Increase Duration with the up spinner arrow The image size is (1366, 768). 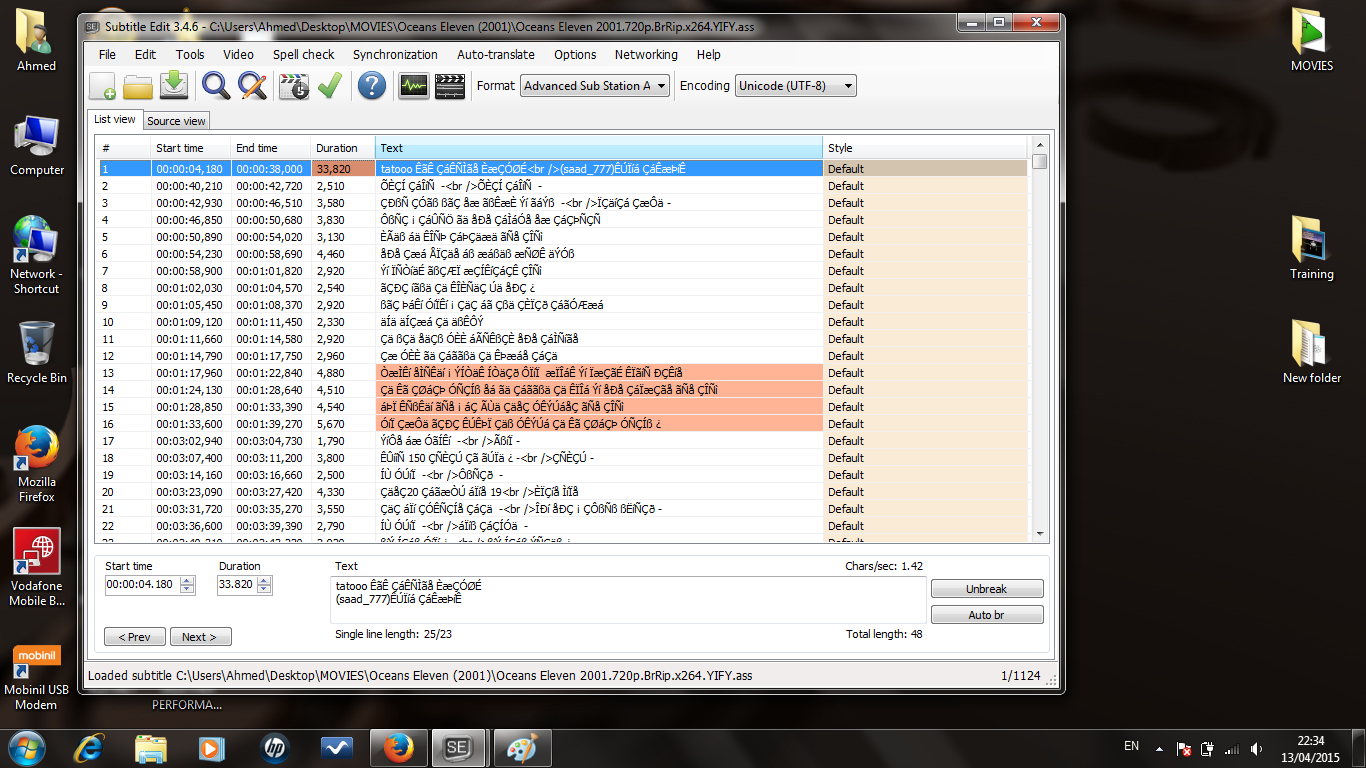pos(265,581)
